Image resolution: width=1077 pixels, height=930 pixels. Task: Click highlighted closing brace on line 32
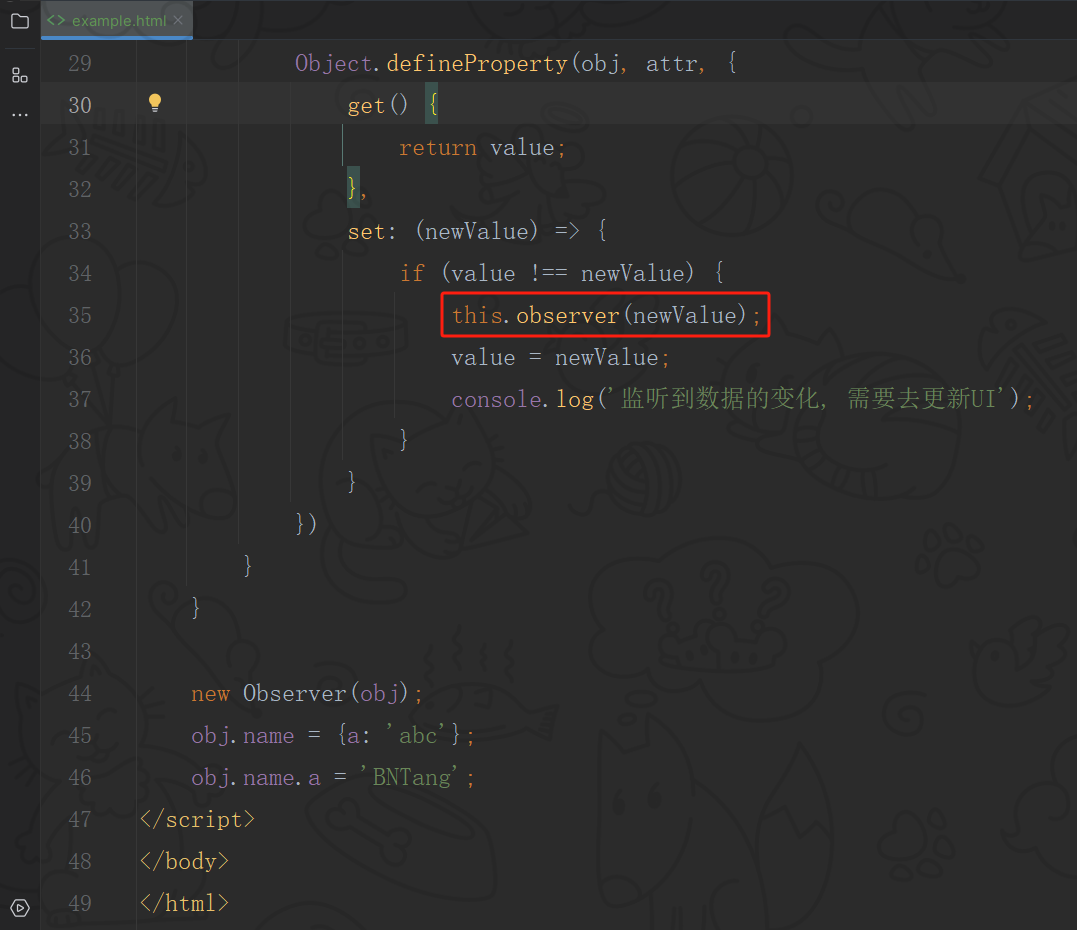353,188
